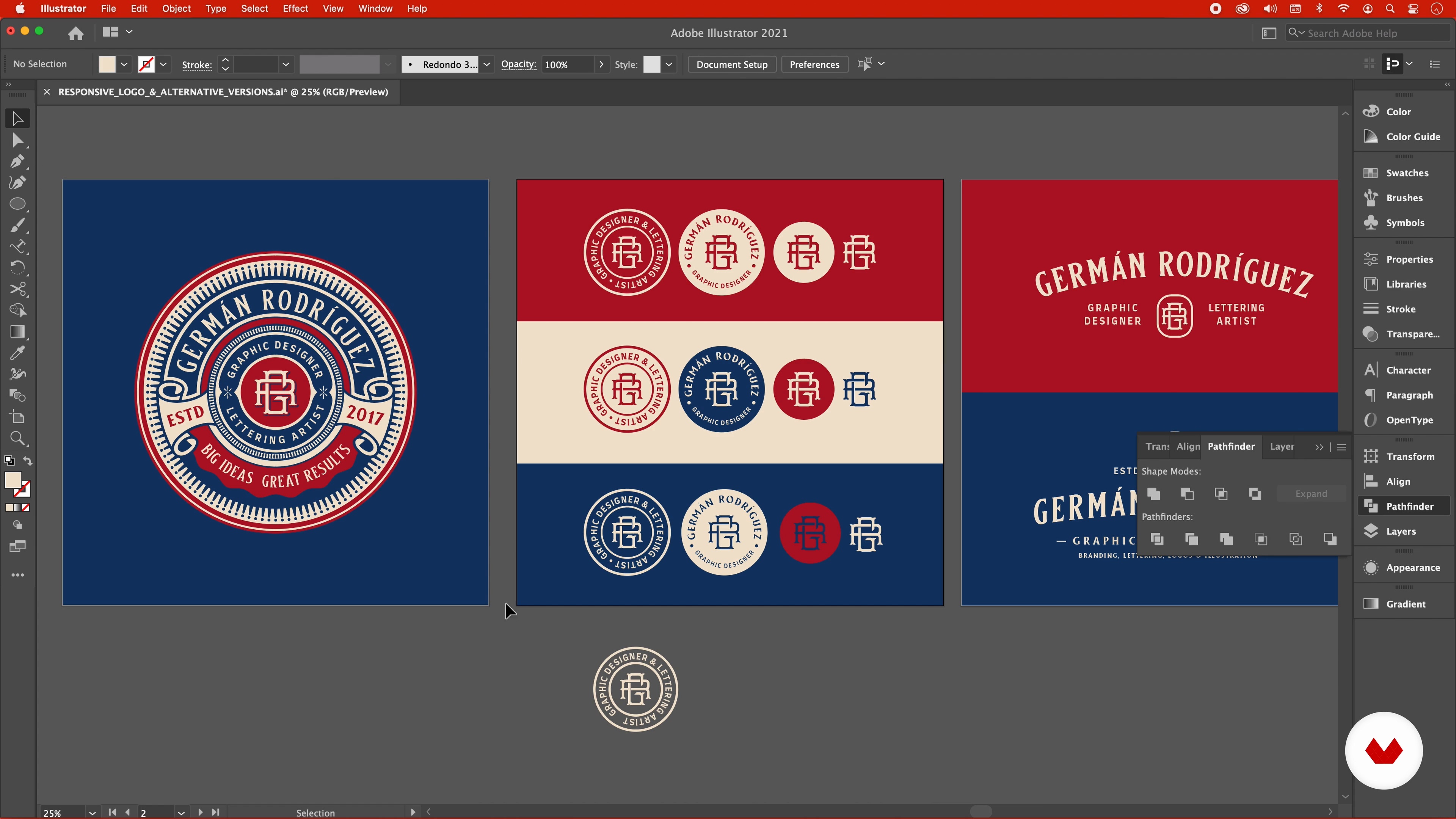
Task: Click Preferences button
Action: pos(814,64)
